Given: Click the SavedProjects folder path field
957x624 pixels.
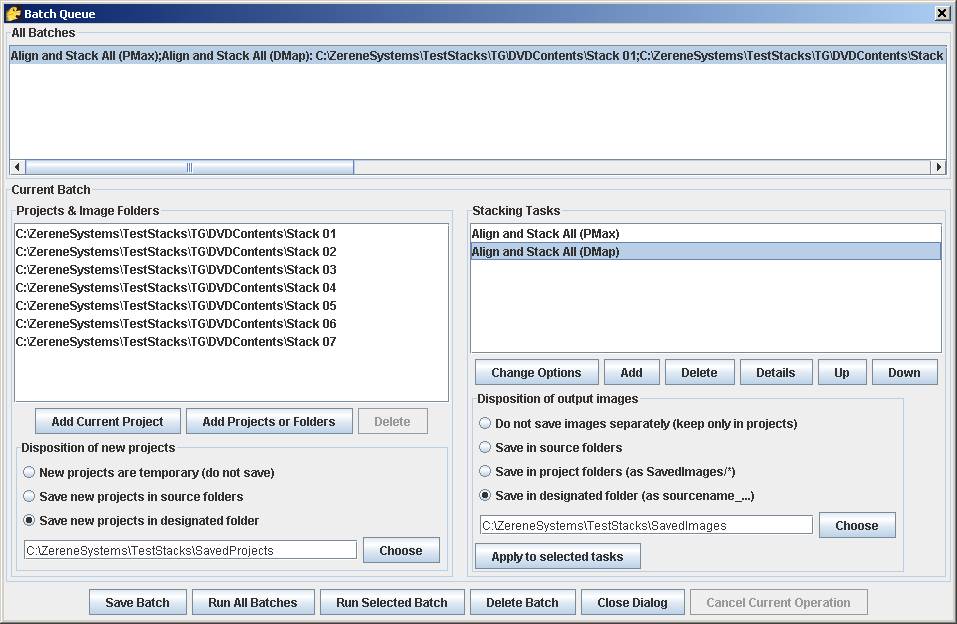Looking at the screenshot, I should pyautogui.click(x=190, y=550).
